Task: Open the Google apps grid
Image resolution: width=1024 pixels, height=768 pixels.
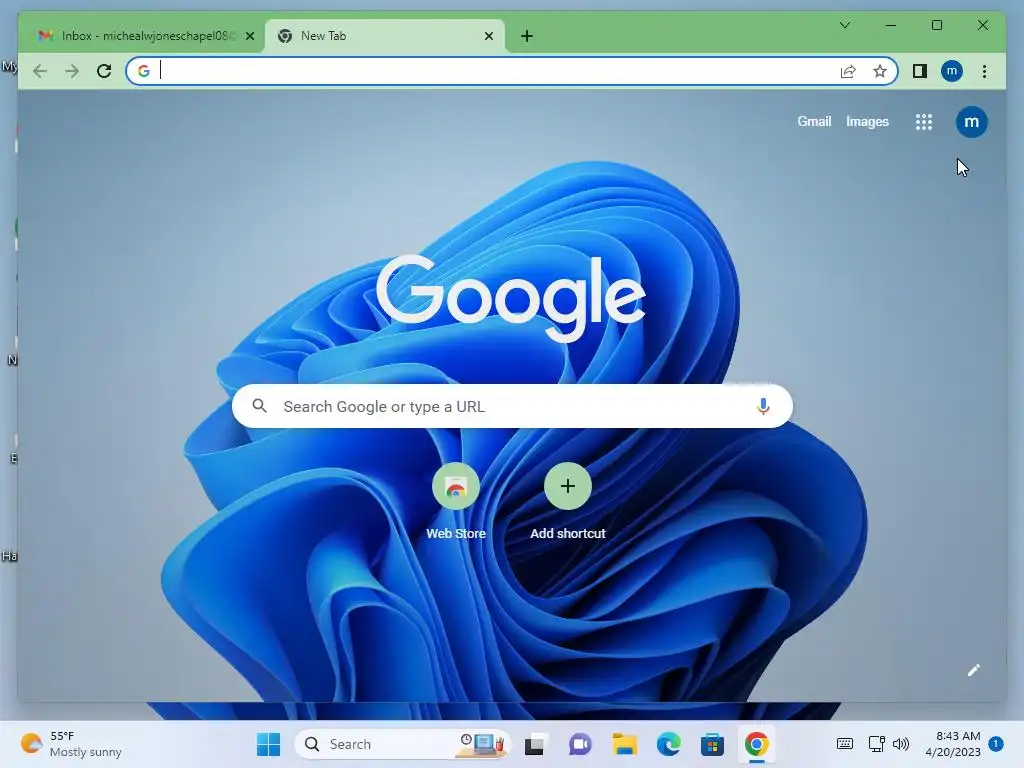Action: 923,122
